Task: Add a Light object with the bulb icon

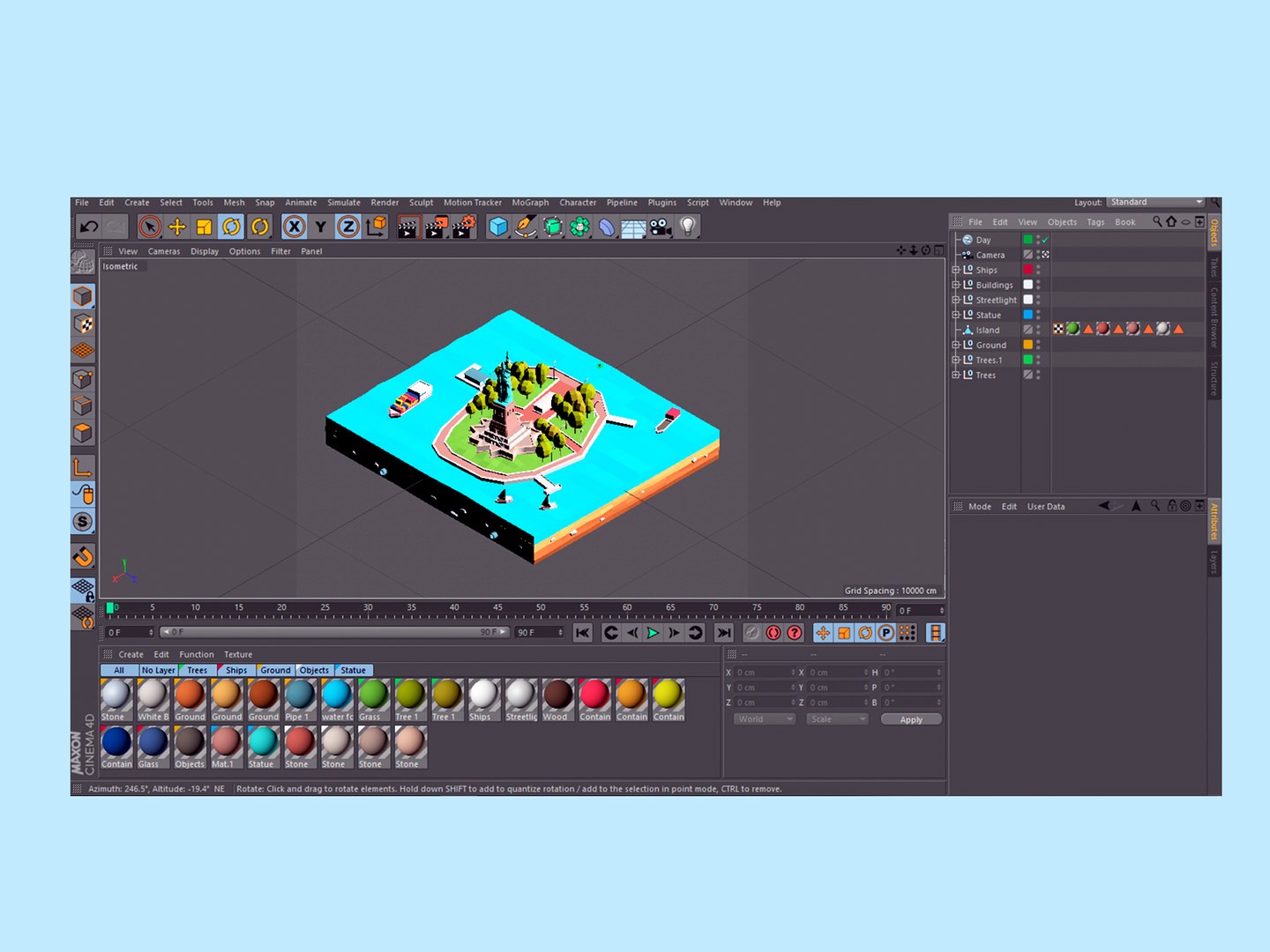Action: pos(688,227)
